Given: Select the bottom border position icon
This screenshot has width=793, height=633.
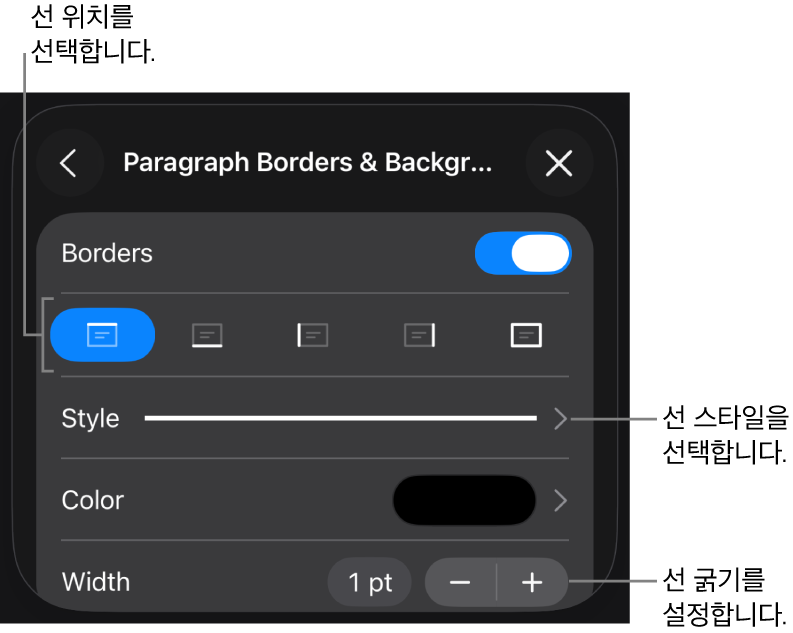Looking at the screenshot, I should (207, 335).
